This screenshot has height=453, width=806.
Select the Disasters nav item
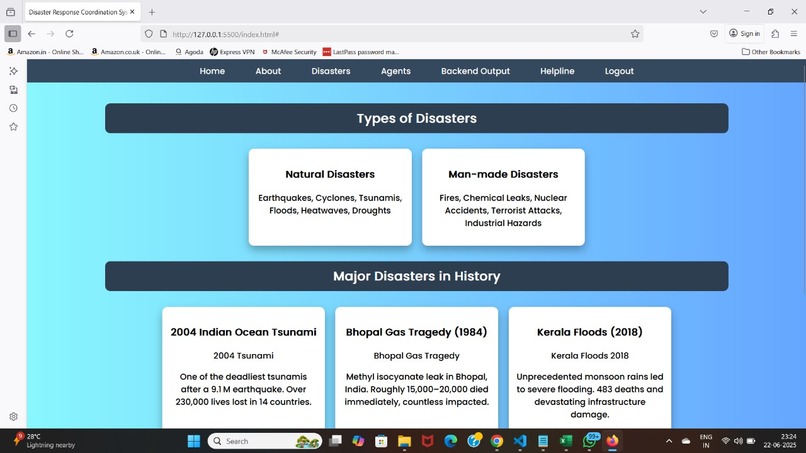(331, 71)
